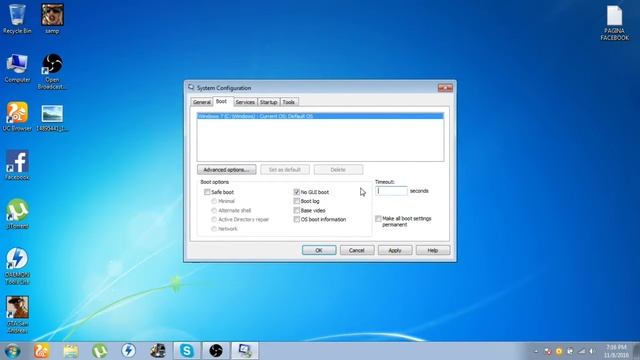The image size is (640, 360).
Task: Close the System Configuration window
Action: 445,88
